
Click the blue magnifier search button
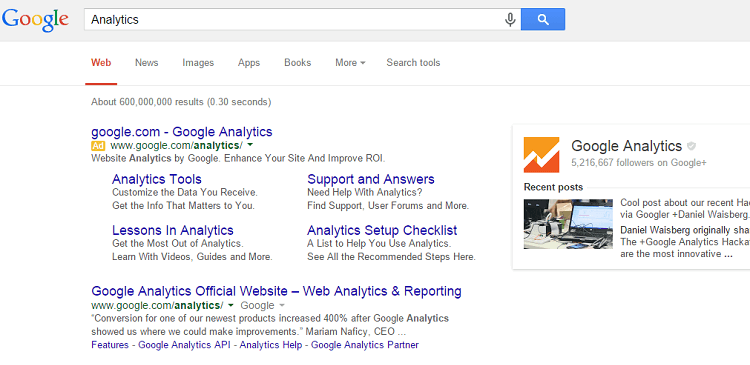tap(543, 19)
